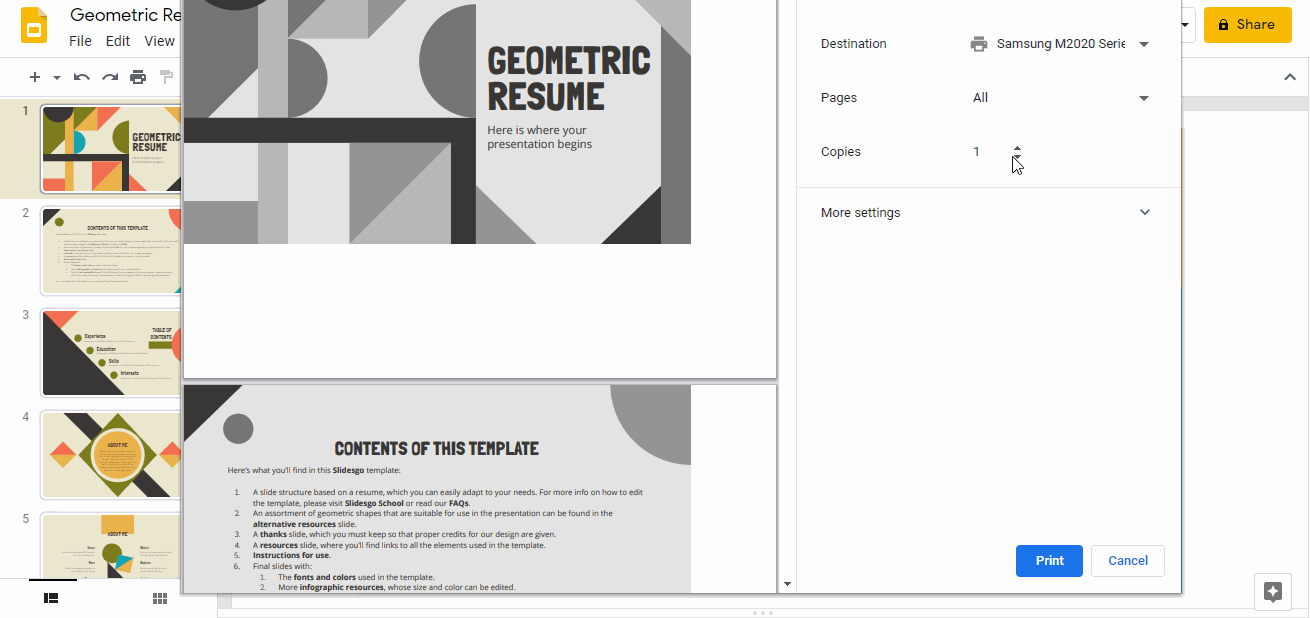Expand More settings

click(x=1144, y=212)
